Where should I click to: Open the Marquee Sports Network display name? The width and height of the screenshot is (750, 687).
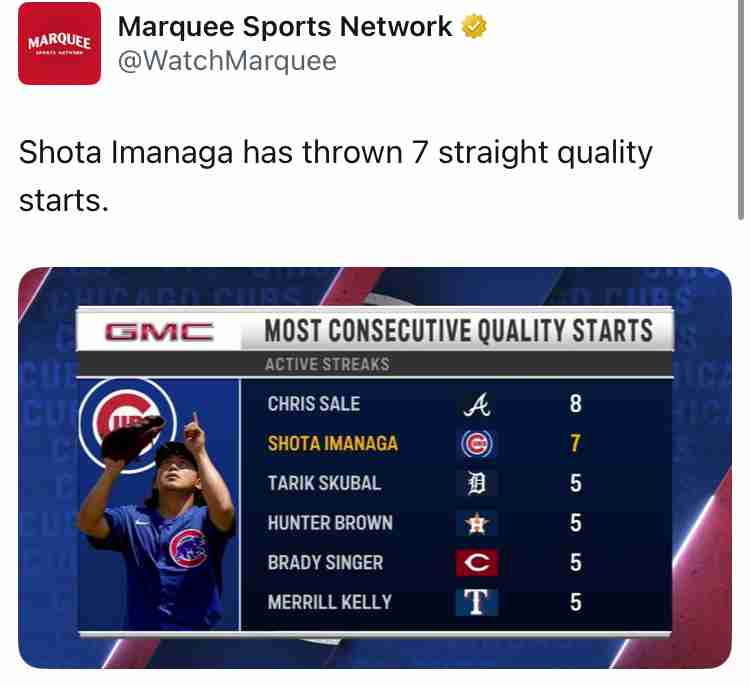[285, 26]
